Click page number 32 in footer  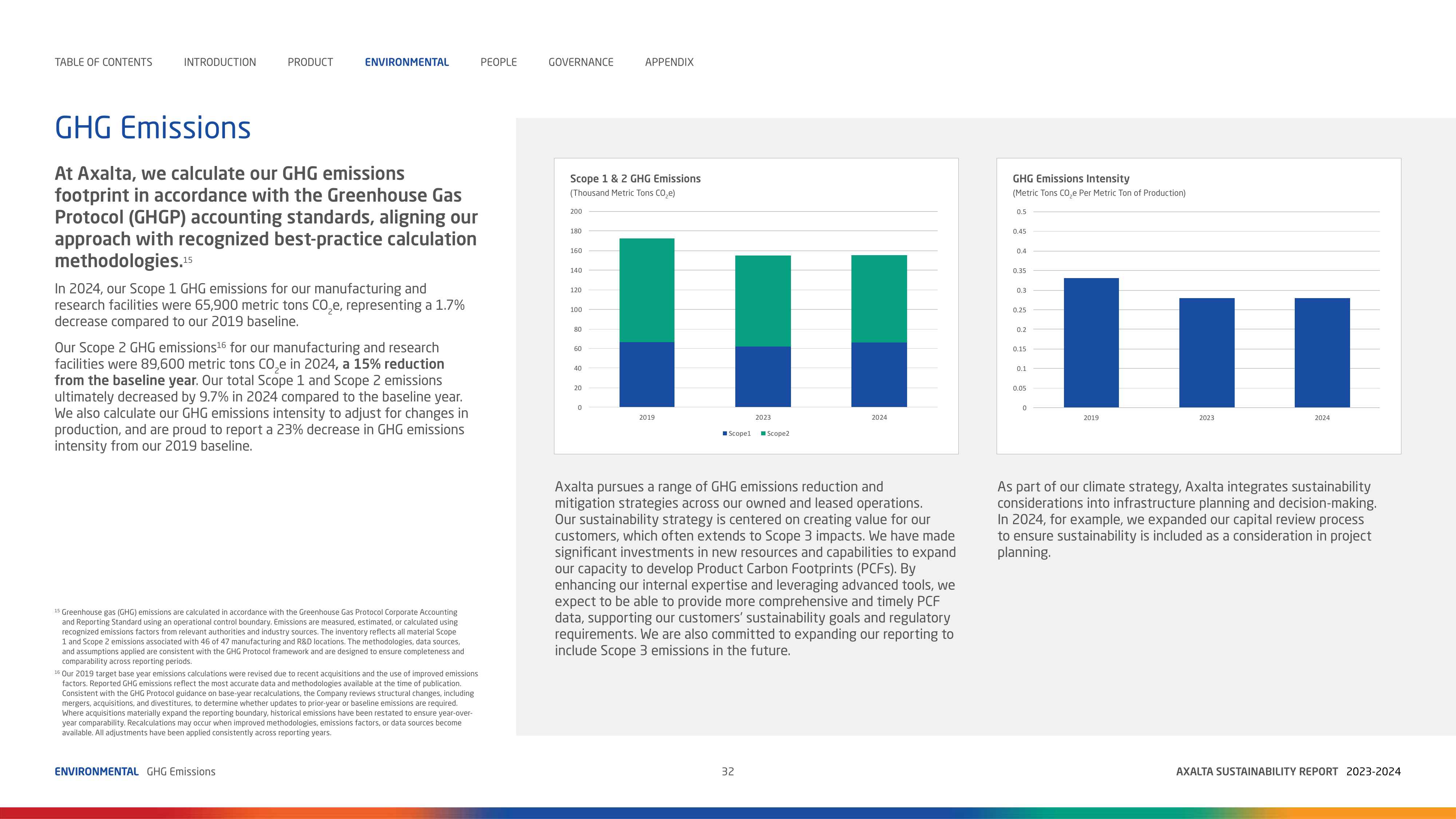728,772
